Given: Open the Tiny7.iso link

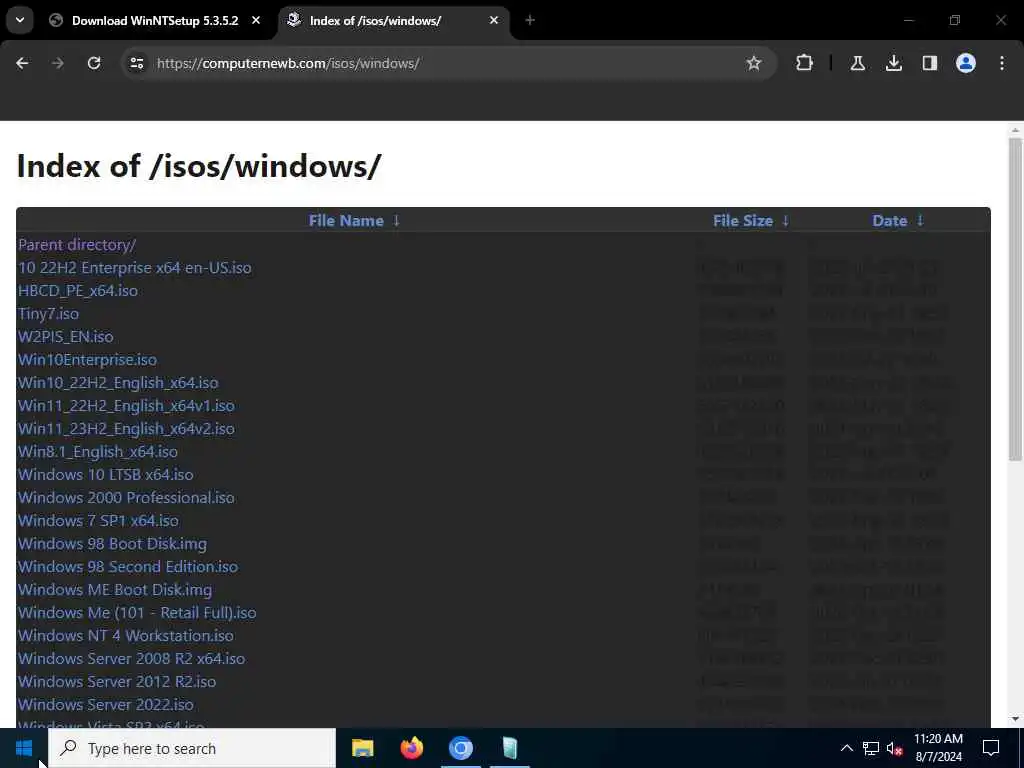Looking at the screenshot, I should pyautogui.click(x=48, y=313).
